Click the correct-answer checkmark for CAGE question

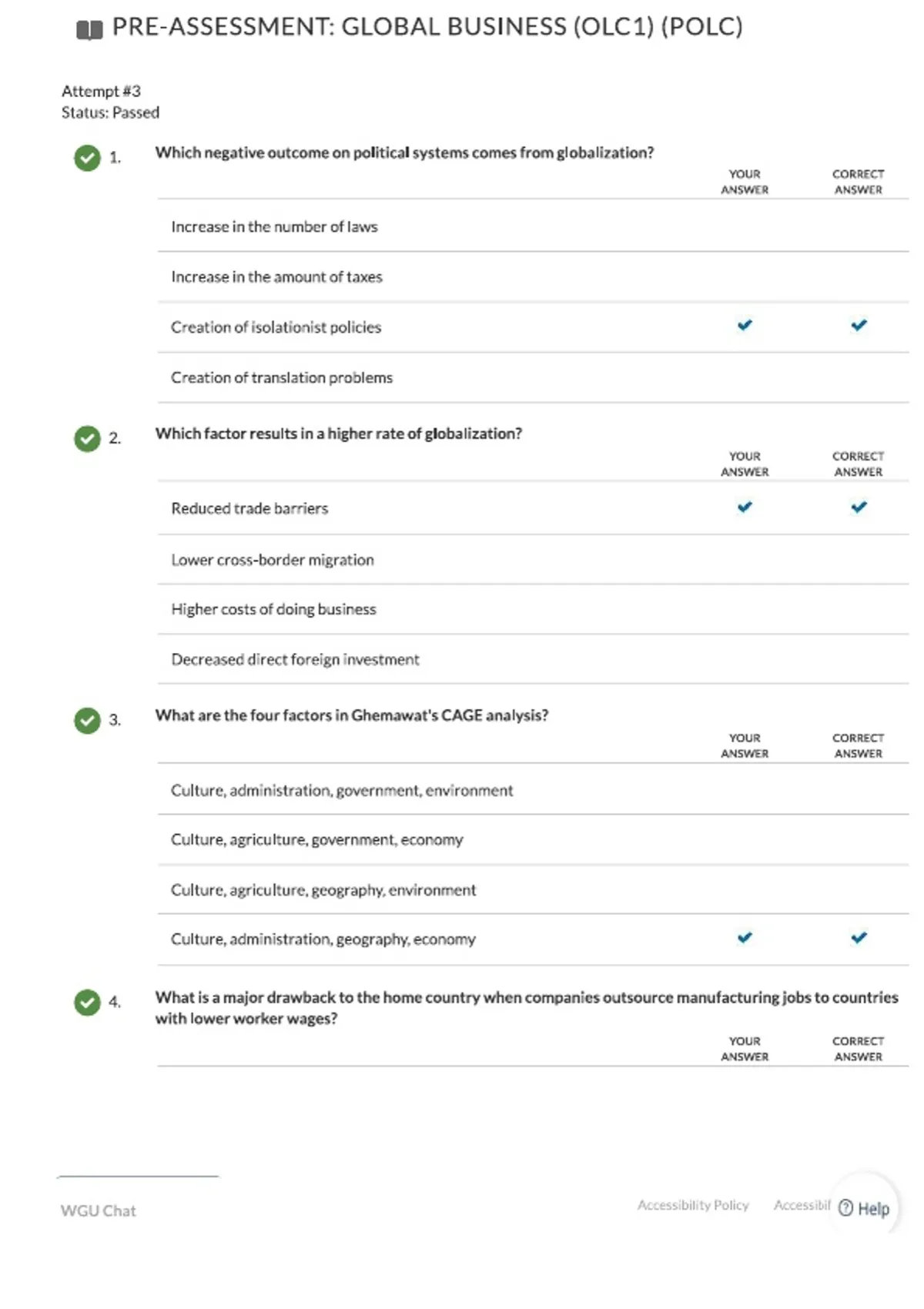pyautogui.click(x=859, y=937)
